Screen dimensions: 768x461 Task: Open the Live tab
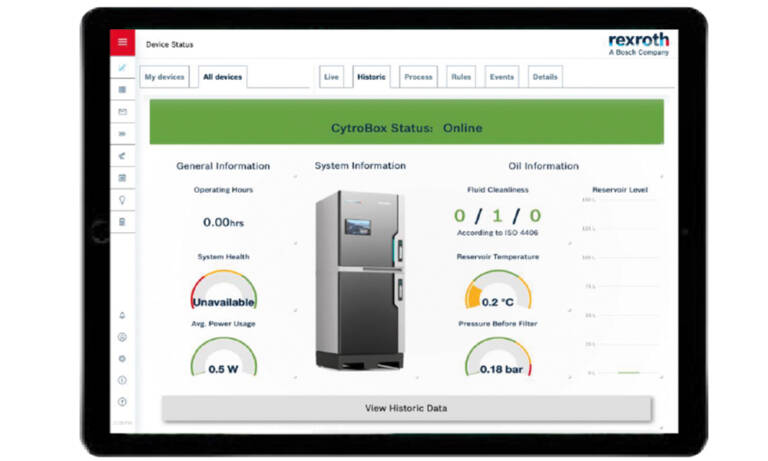[332, 77]
